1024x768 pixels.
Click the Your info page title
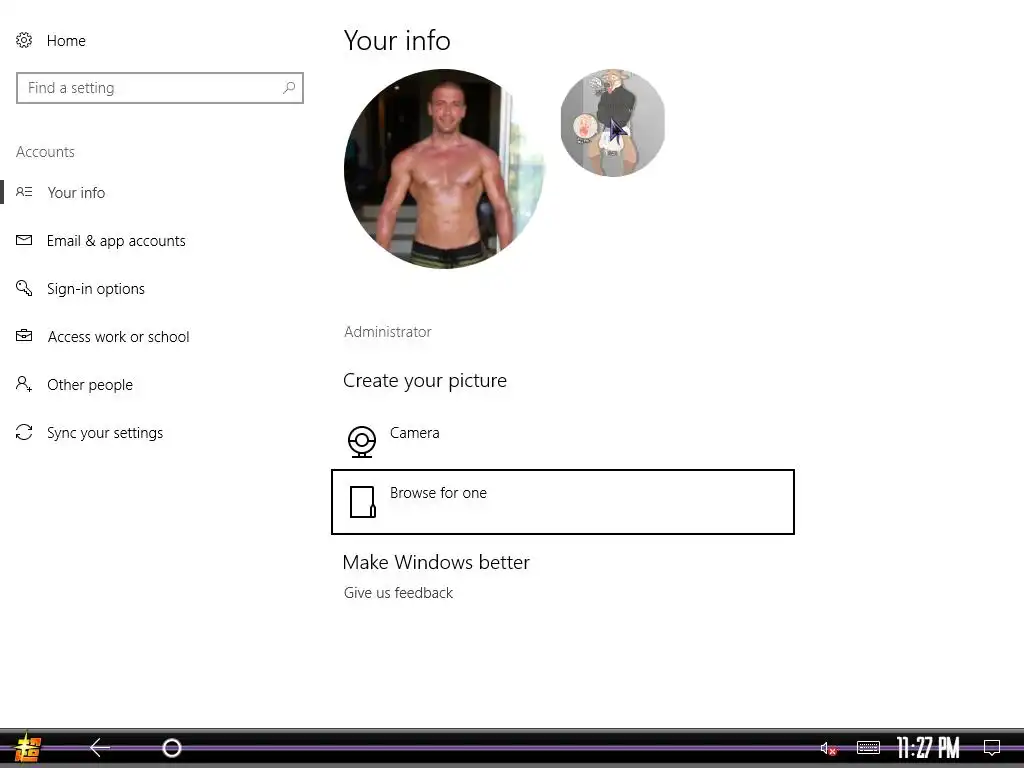pos(397,40)
